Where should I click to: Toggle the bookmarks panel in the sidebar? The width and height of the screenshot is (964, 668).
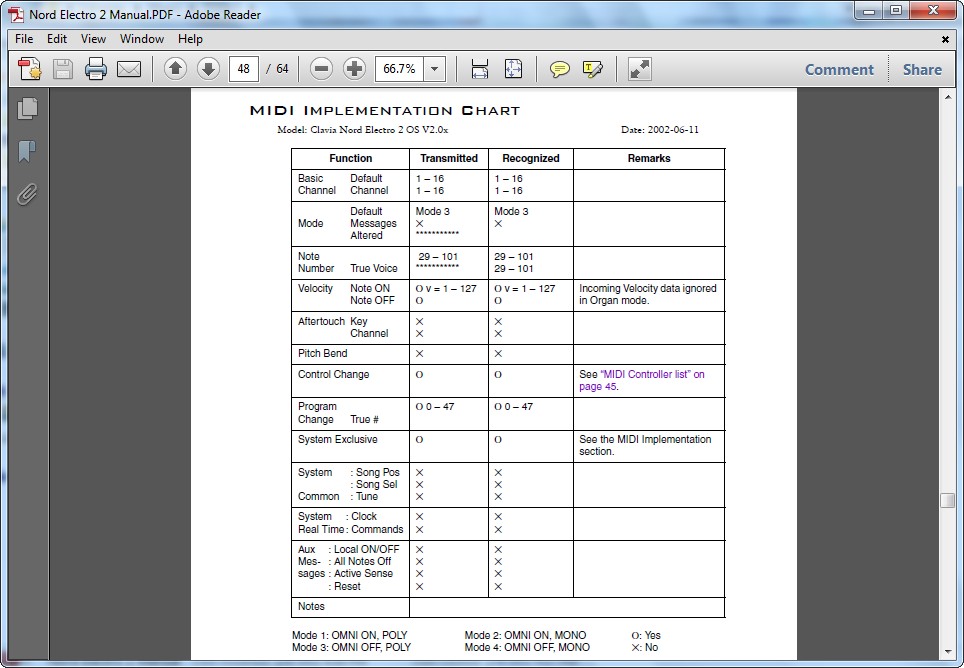[27, 151]
